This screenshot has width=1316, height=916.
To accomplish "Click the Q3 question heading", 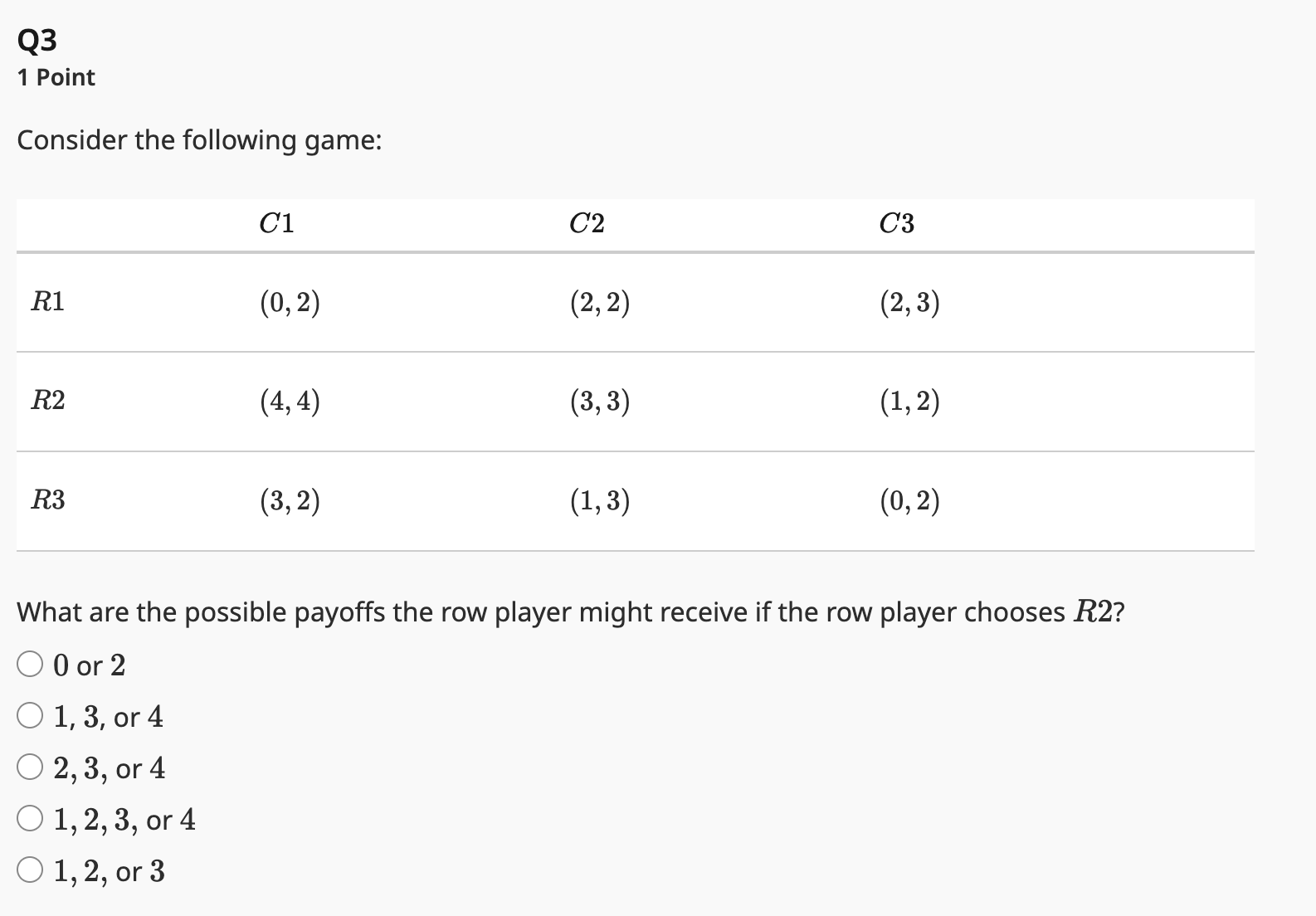I will pyautogui.click(x=36, y=38).
